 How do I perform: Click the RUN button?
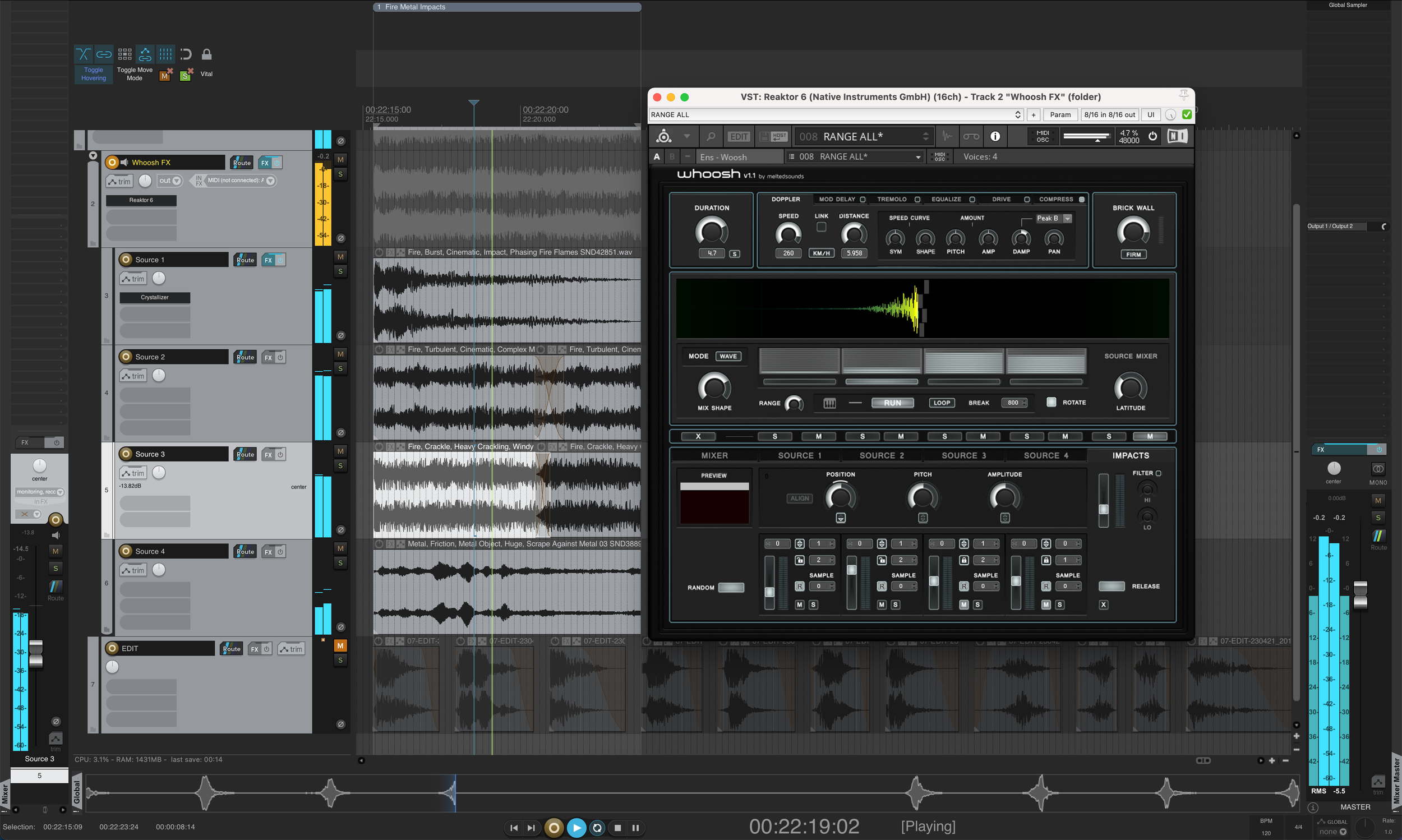892,403
